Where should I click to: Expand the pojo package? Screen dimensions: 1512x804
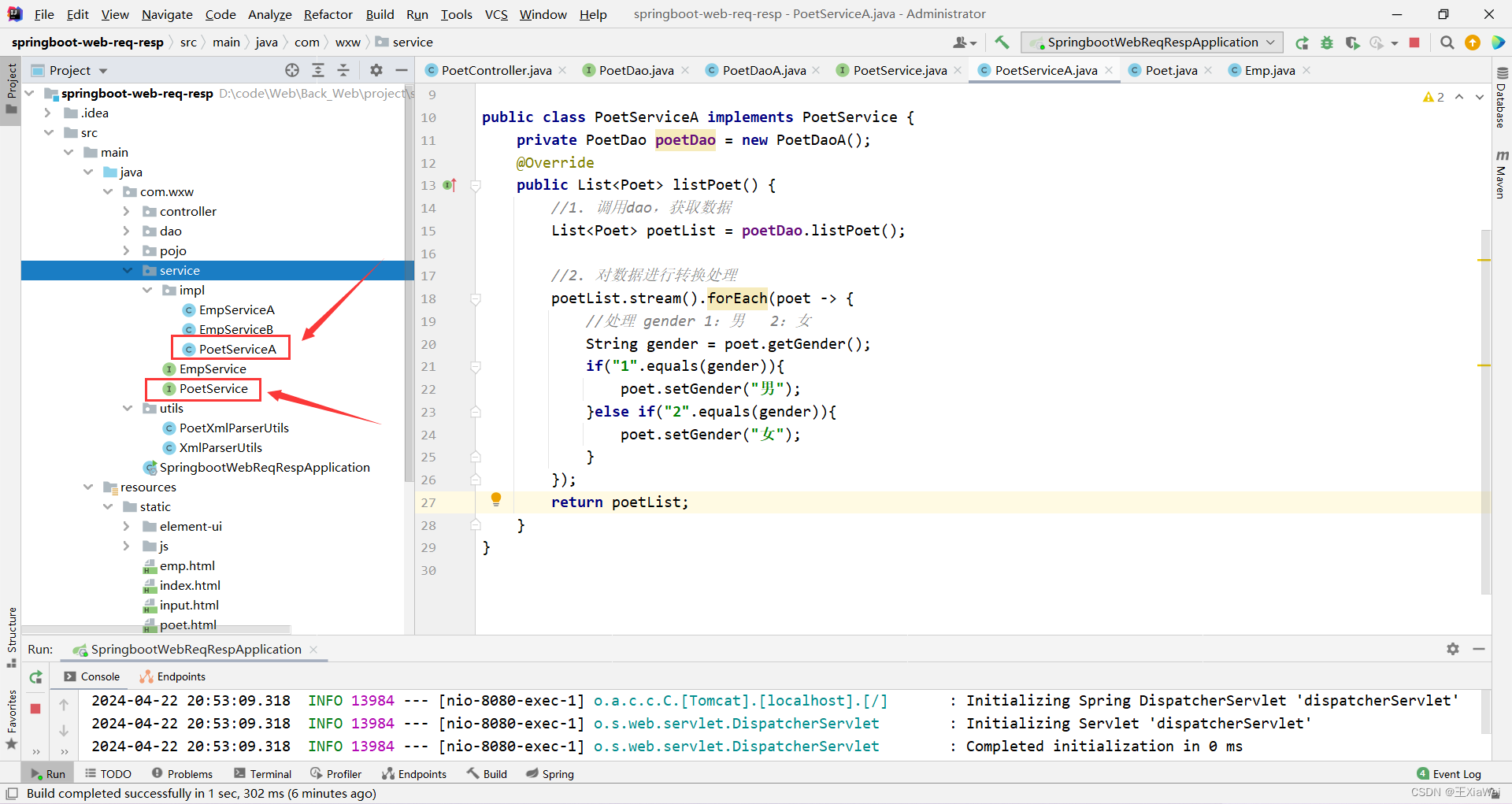[x=127, y=250]
